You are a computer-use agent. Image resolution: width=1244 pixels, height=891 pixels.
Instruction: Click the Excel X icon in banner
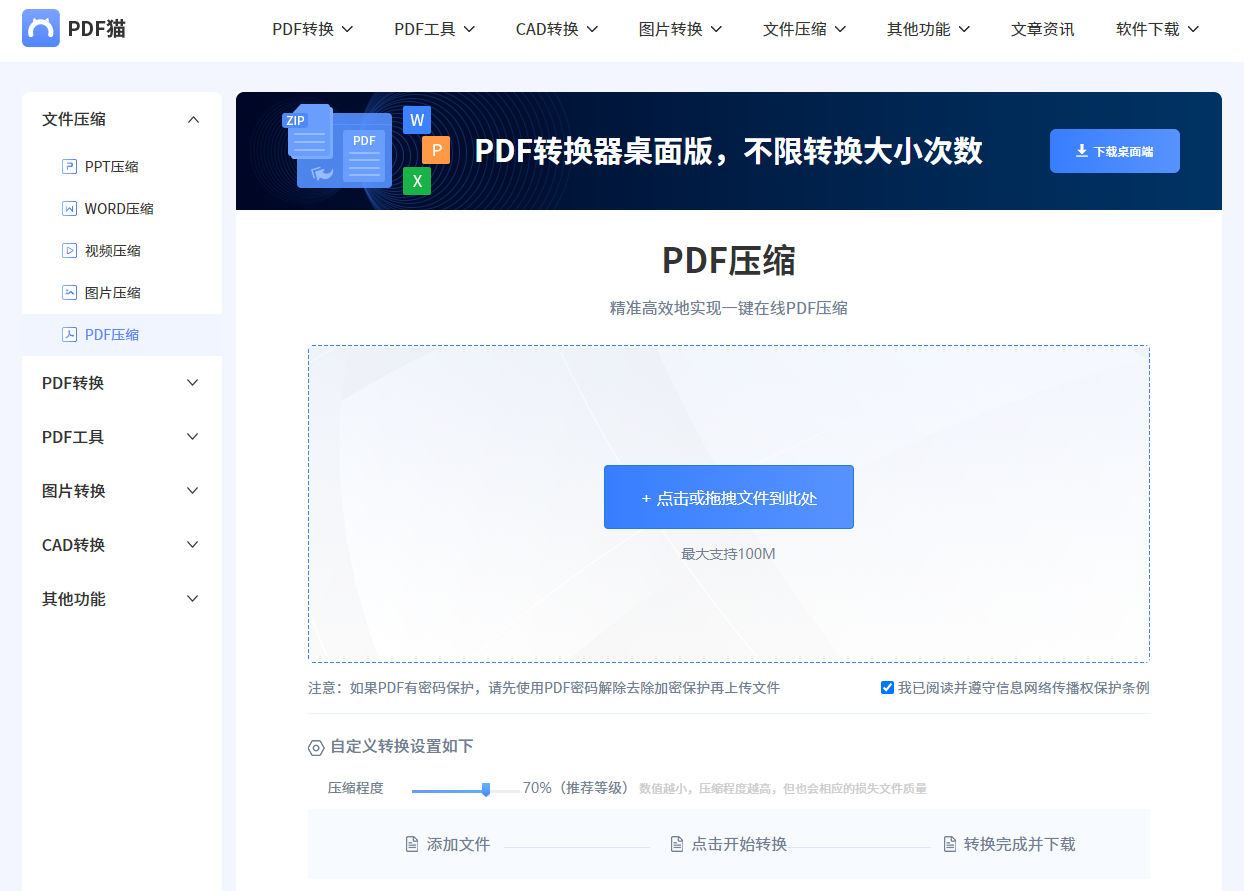pos(417,181)
